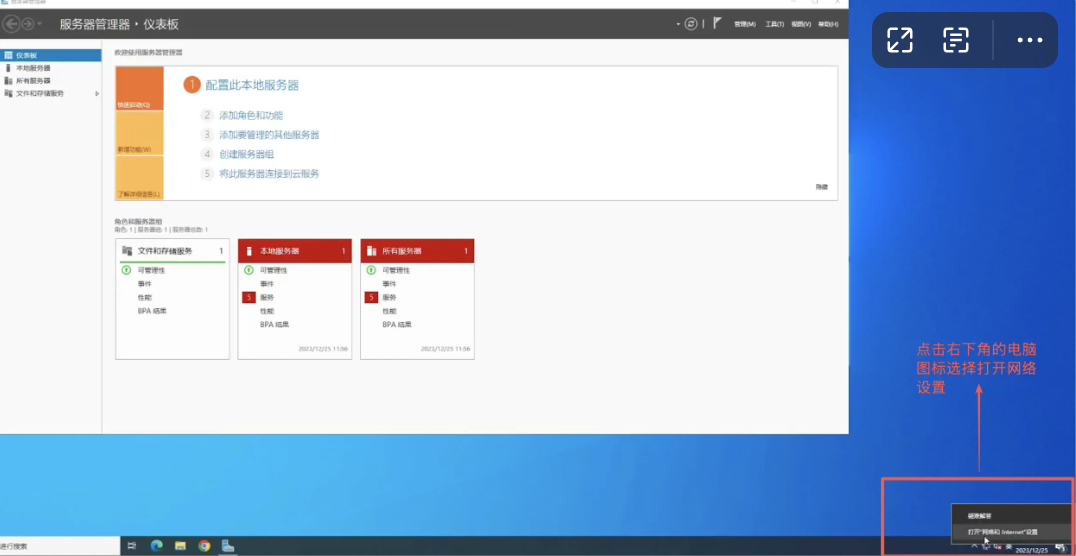Expand the fullscreen viewer icon

tap(900, 40)
